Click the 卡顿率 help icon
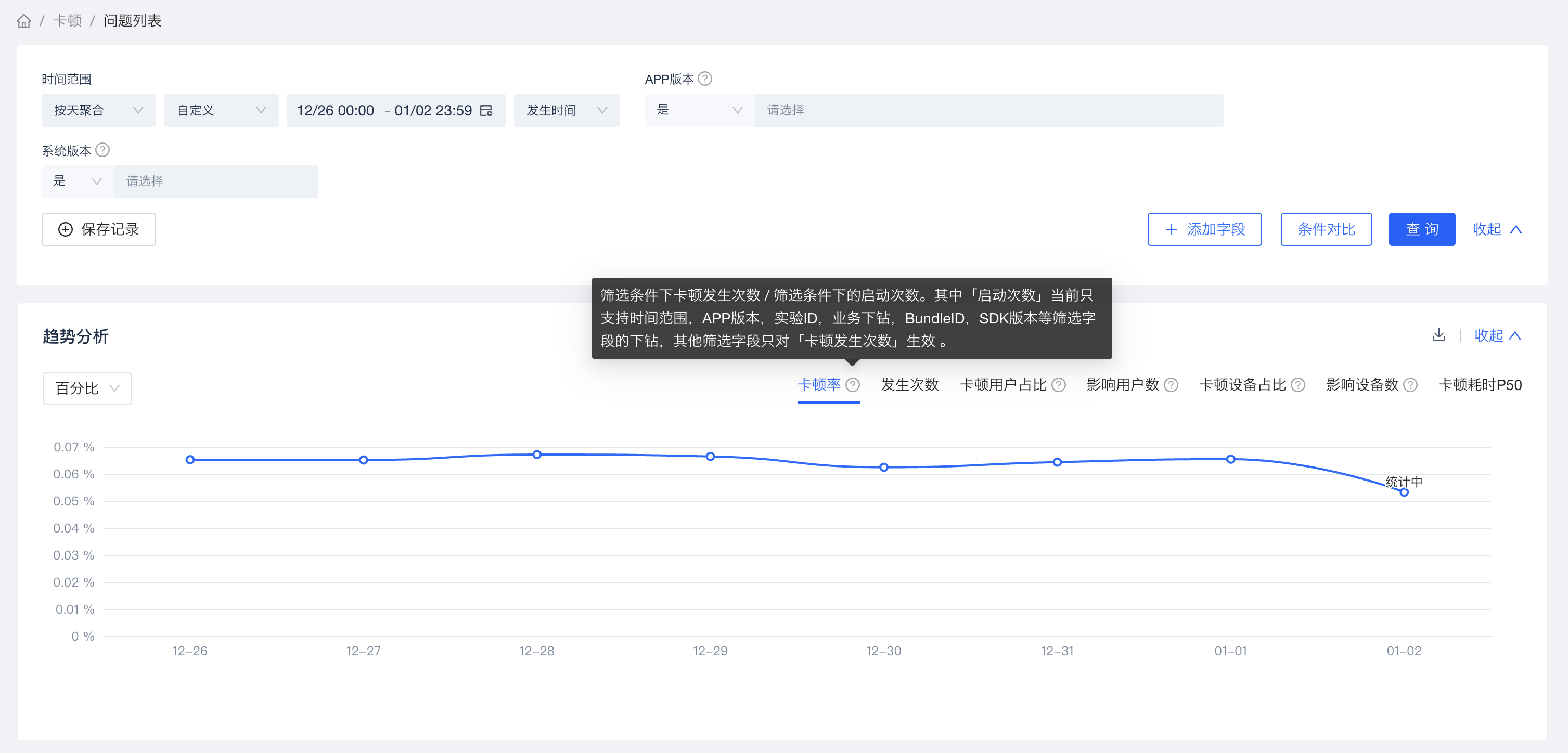 click(853, 385)
